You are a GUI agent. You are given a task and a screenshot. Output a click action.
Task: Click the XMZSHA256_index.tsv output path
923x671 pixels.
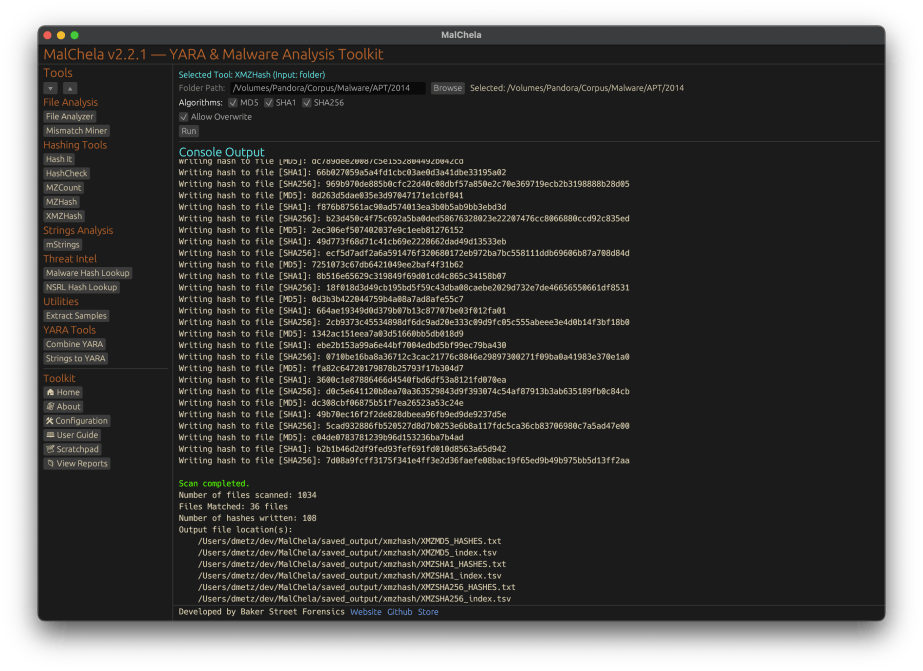tap(354, 599)
